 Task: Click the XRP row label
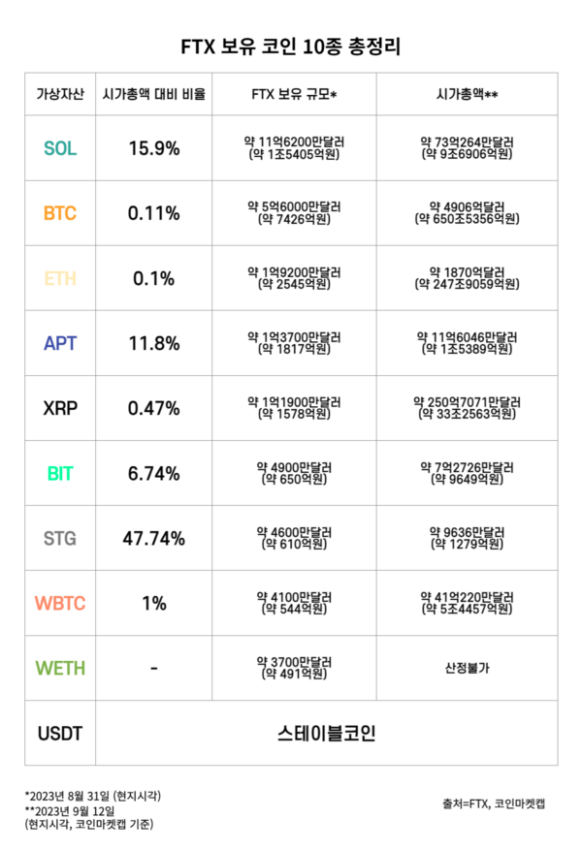[x=60, y=408]
